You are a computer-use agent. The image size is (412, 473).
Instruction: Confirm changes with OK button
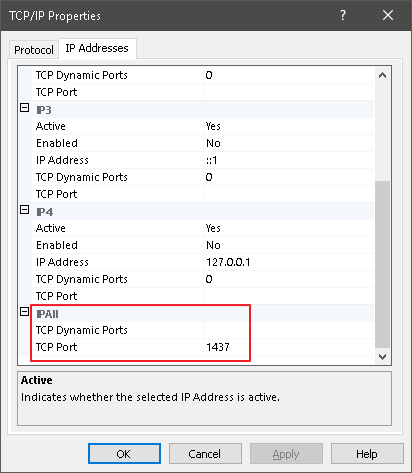click(124, 454)
